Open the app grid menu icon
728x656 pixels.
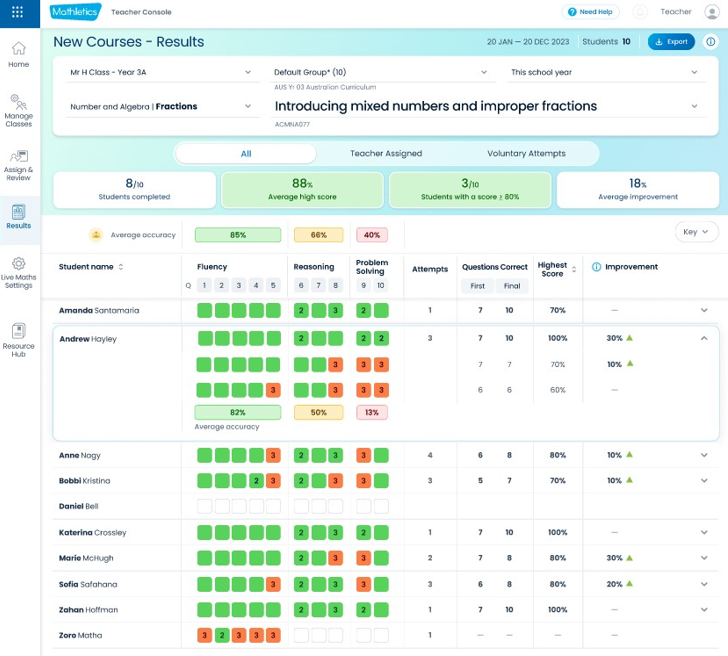(17, 12)
